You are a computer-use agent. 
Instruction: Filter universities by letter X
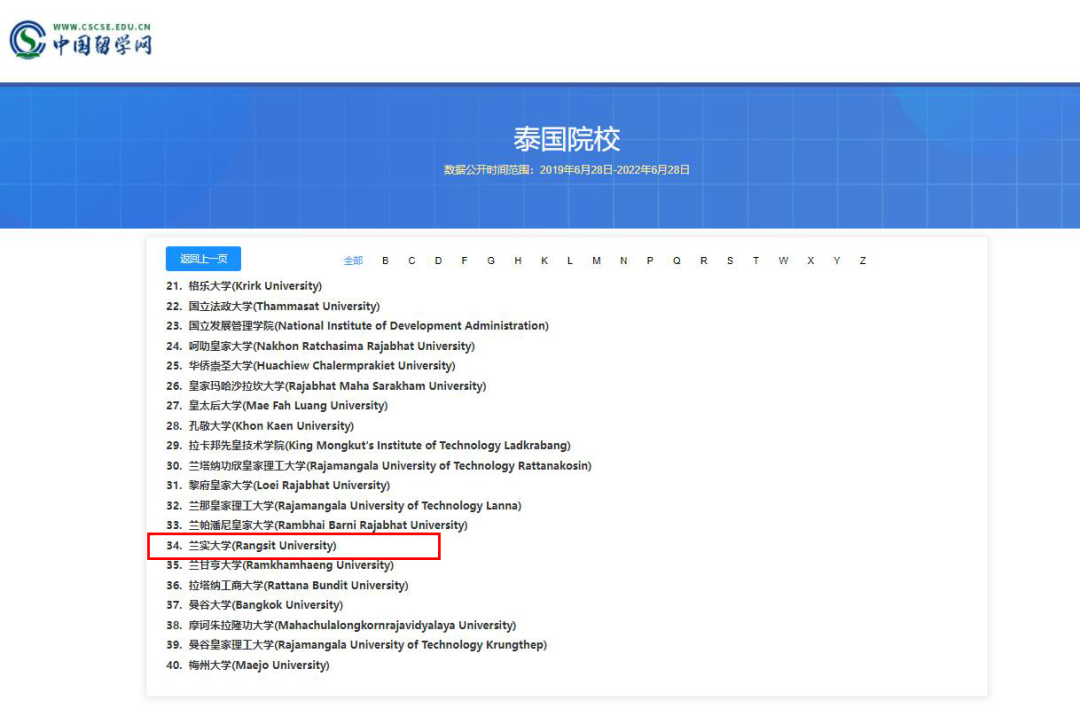point(811,260)
